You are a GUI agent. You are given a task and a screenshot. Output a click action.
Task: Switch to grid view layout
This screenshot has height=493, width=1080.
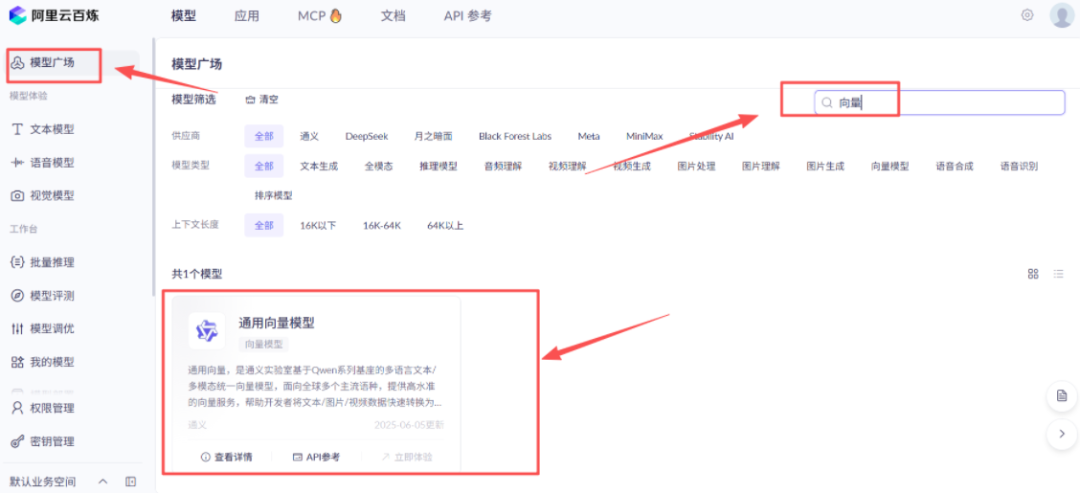pyautogui.click(x=1032, y=273)
